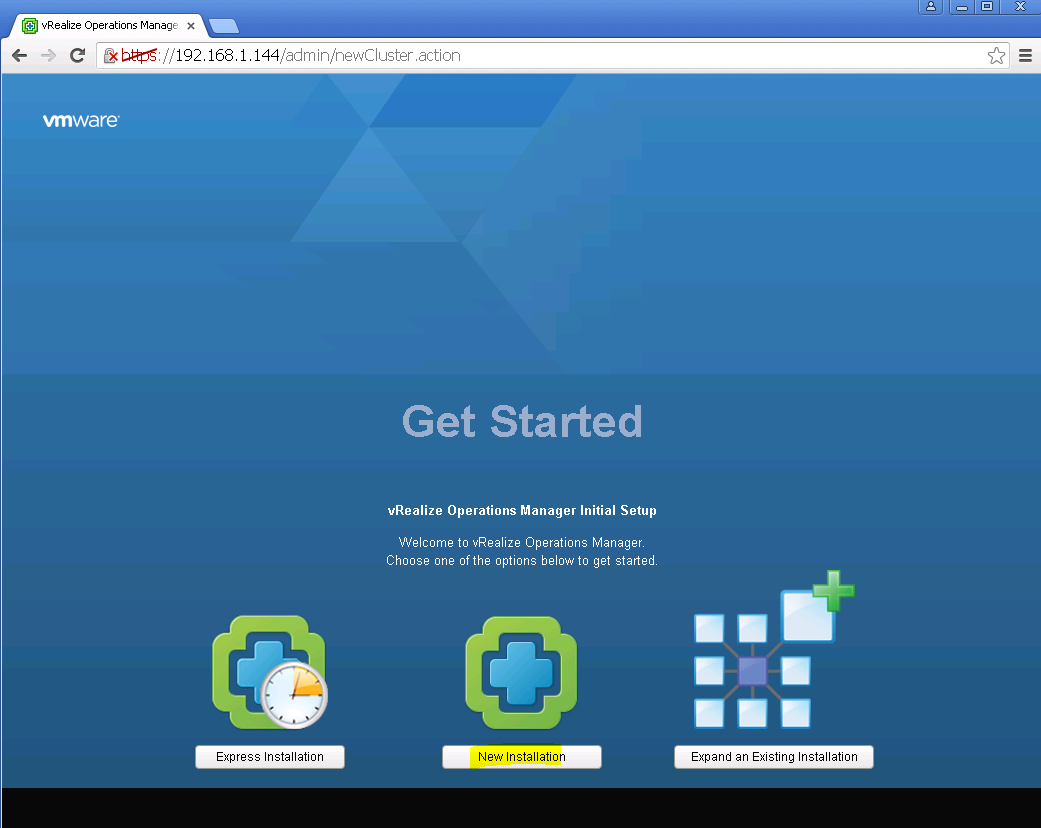Maximize the browser window
This screenshot has width=1041, height=828.
[987, 7]
